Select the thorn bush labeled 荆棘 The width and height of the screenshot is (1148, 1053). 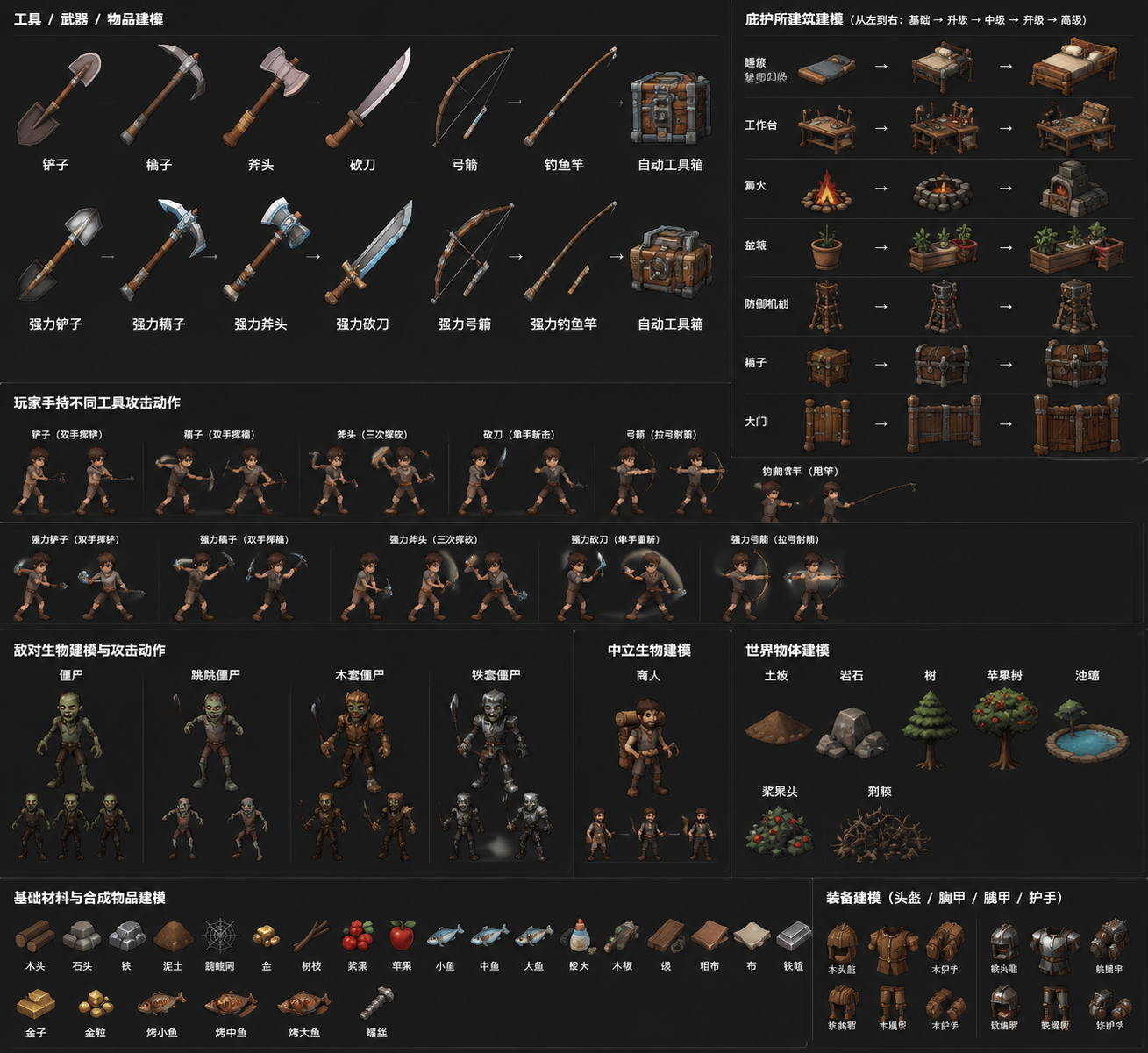pos(880,833)
